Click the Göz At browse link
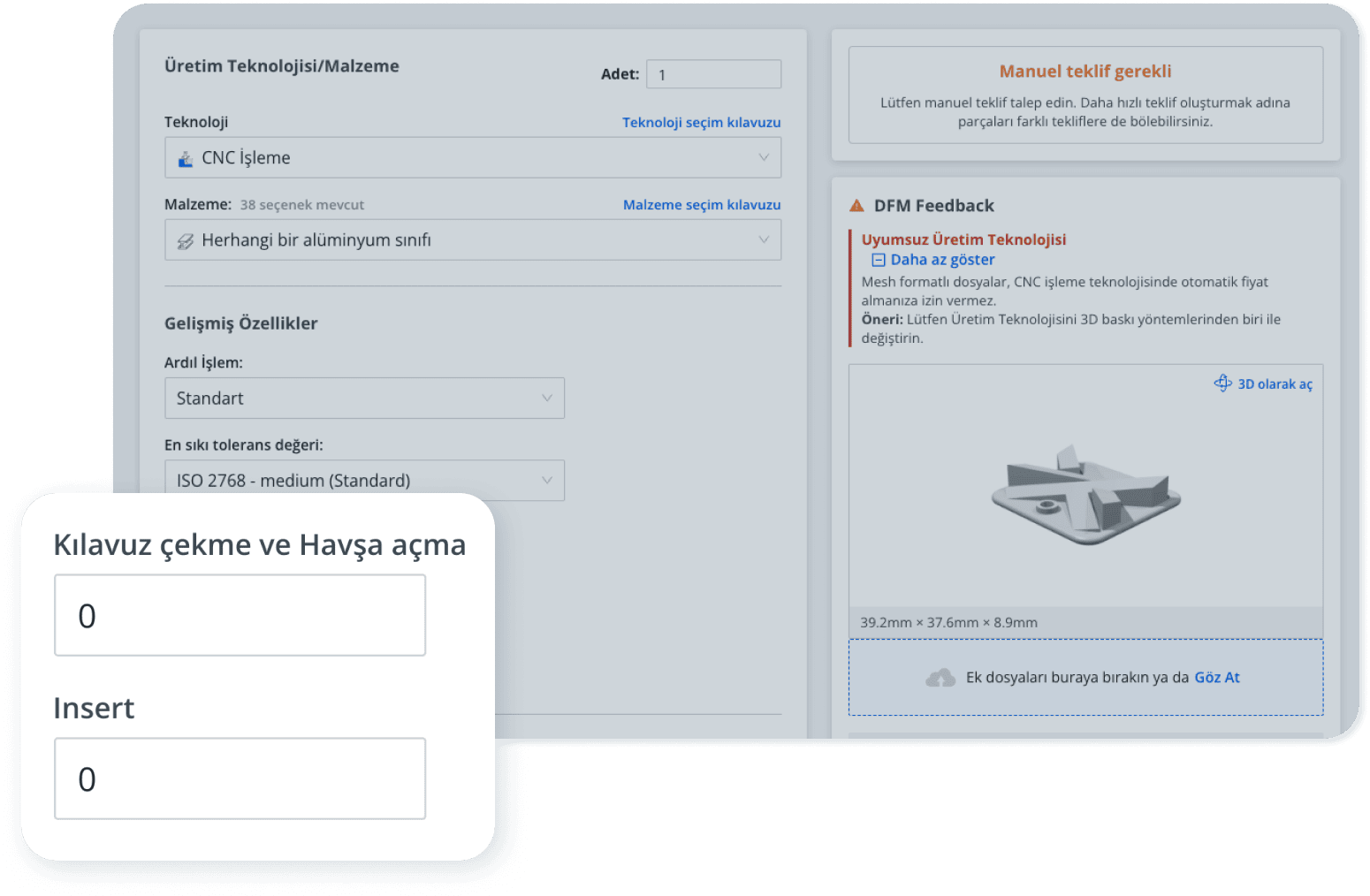 pyautogui.click(x=1216, y=678)
